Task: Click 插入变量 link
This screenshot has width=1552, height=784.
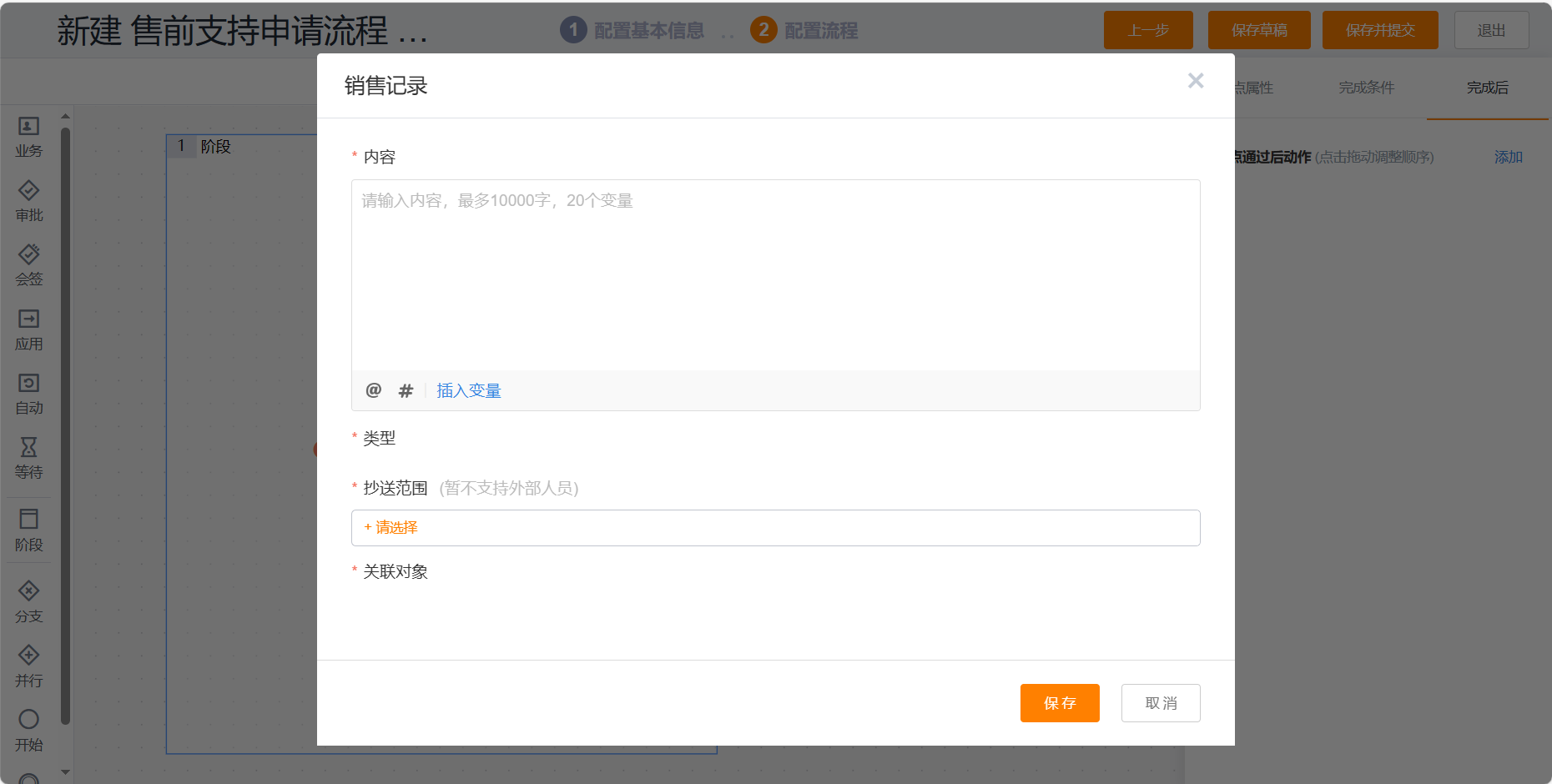Action: 468,390
